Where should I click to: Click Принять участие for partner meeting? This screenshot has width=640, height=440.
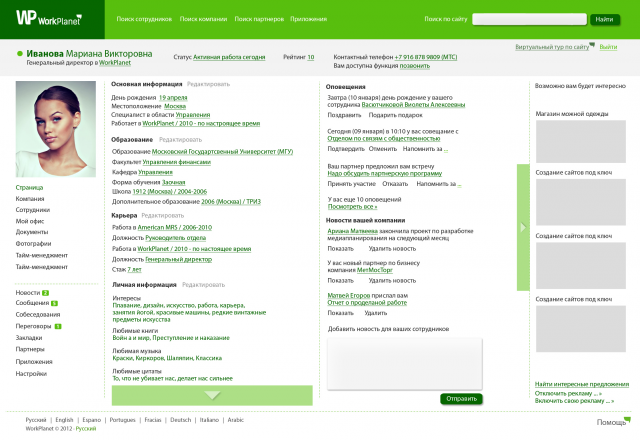(351, 184)
